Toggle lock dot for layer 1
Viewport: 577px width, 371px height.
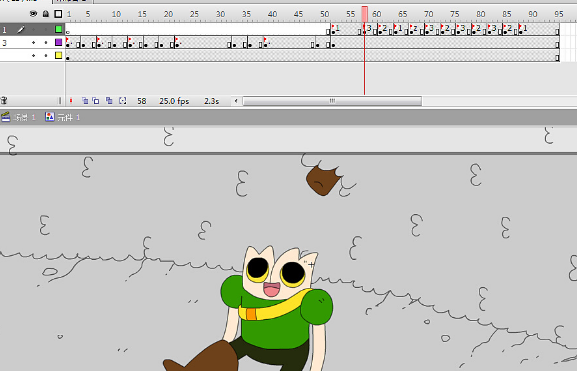(x=46, y=29)
